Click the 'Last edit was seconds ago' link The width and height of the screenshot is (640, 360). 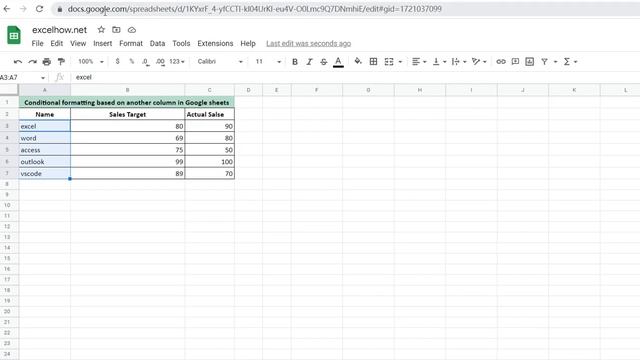[x=309, y=43]
